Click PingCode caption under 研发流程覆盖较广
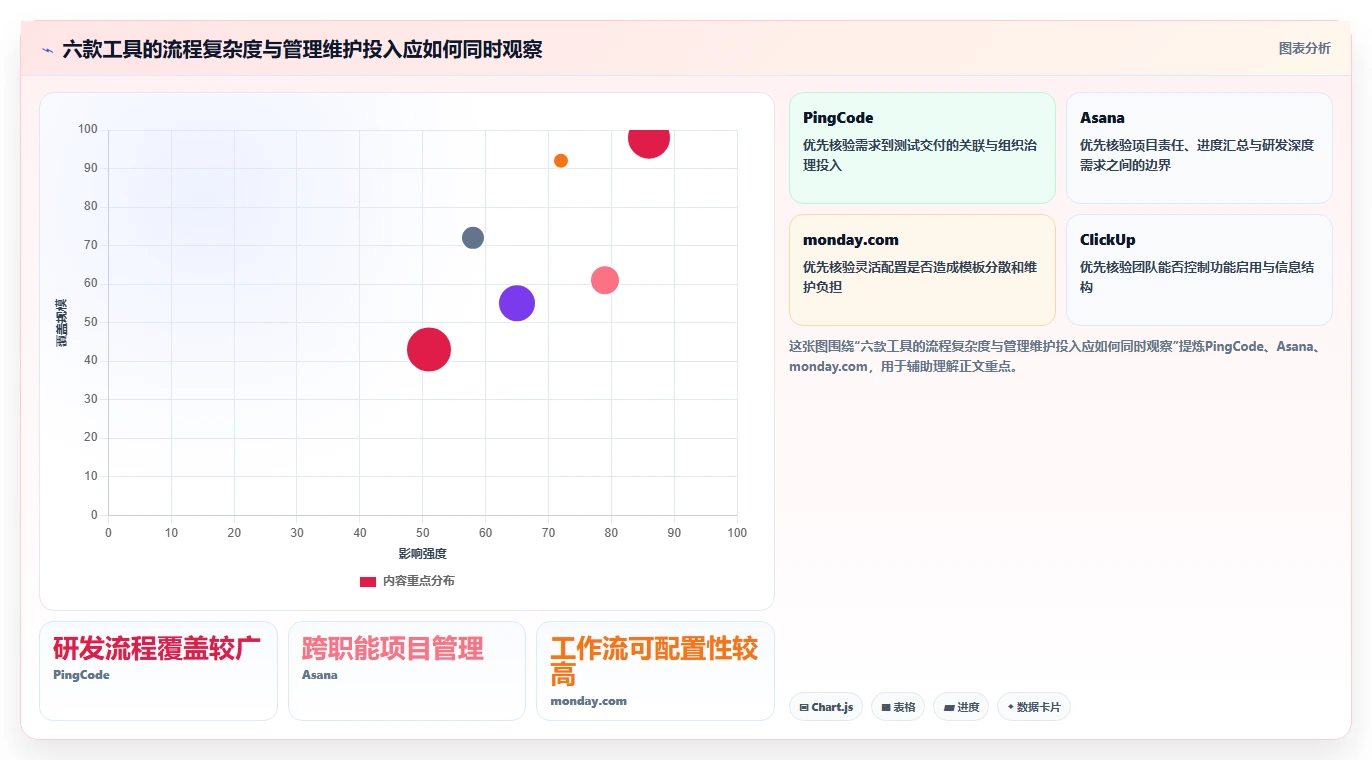This screenshot has width=1372, height=760. (x=81, y=675)
